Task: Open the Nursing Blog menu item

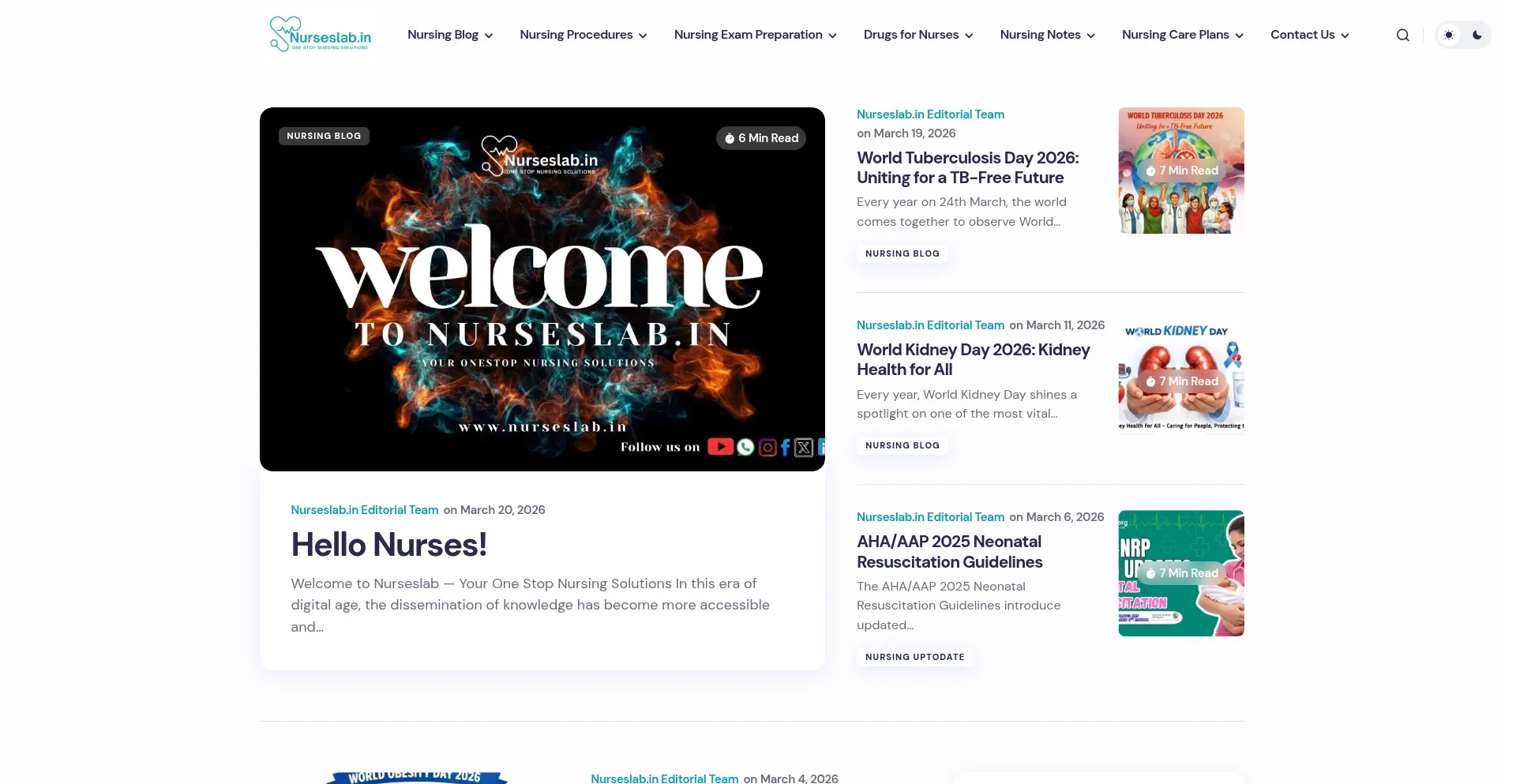Action: tap(443, 35)
